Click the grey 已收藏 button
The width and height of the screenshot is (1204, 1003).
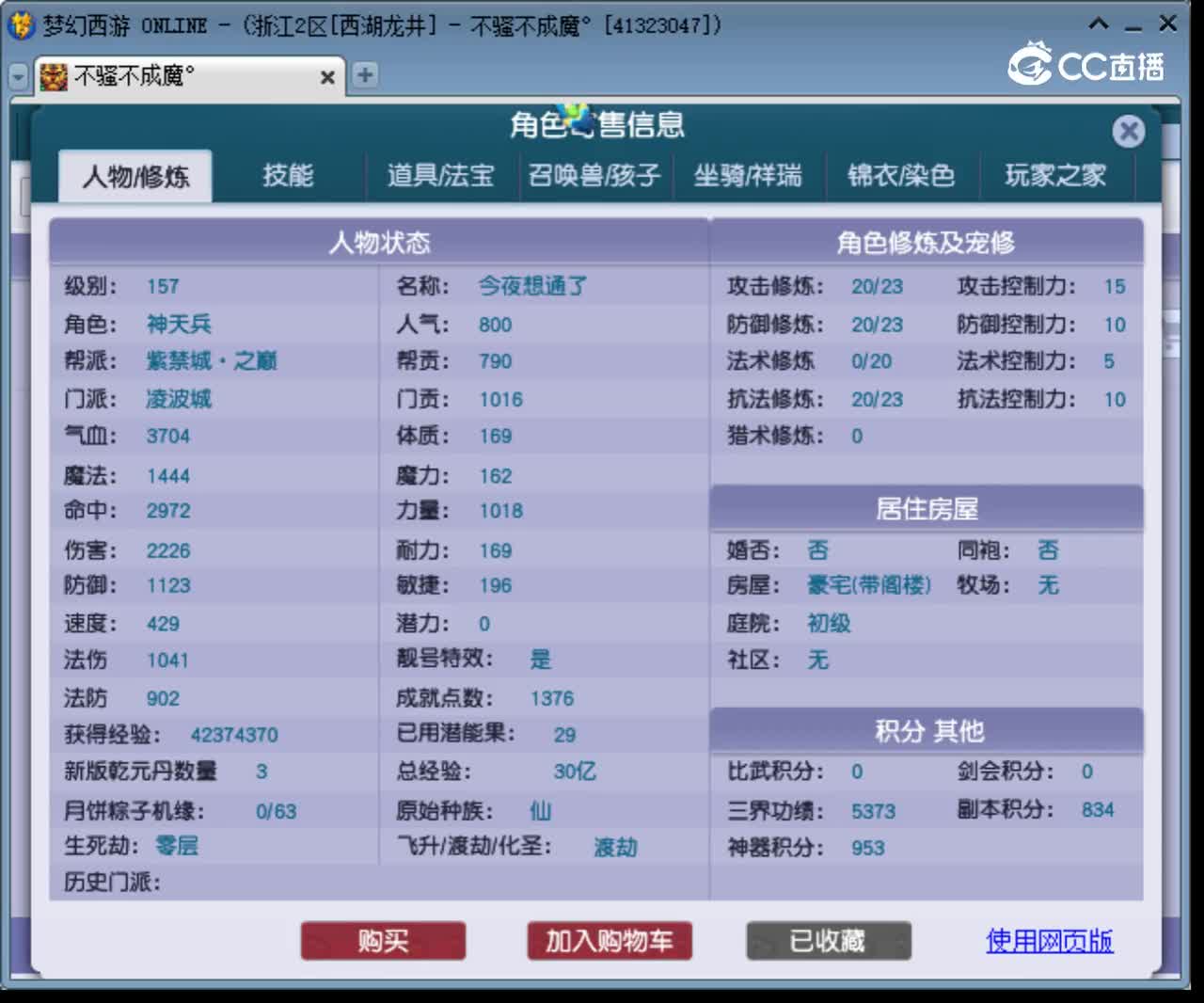click(x=829, y=941)
